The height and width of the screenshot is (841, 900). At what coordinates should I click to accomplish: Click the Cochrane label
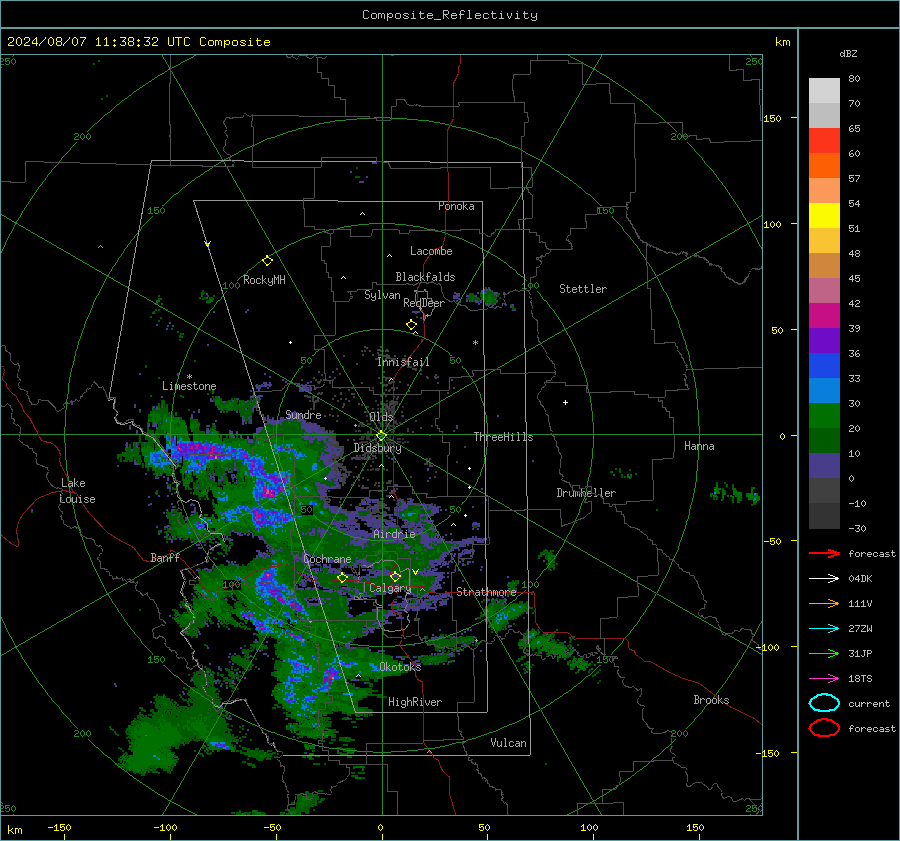327,559
